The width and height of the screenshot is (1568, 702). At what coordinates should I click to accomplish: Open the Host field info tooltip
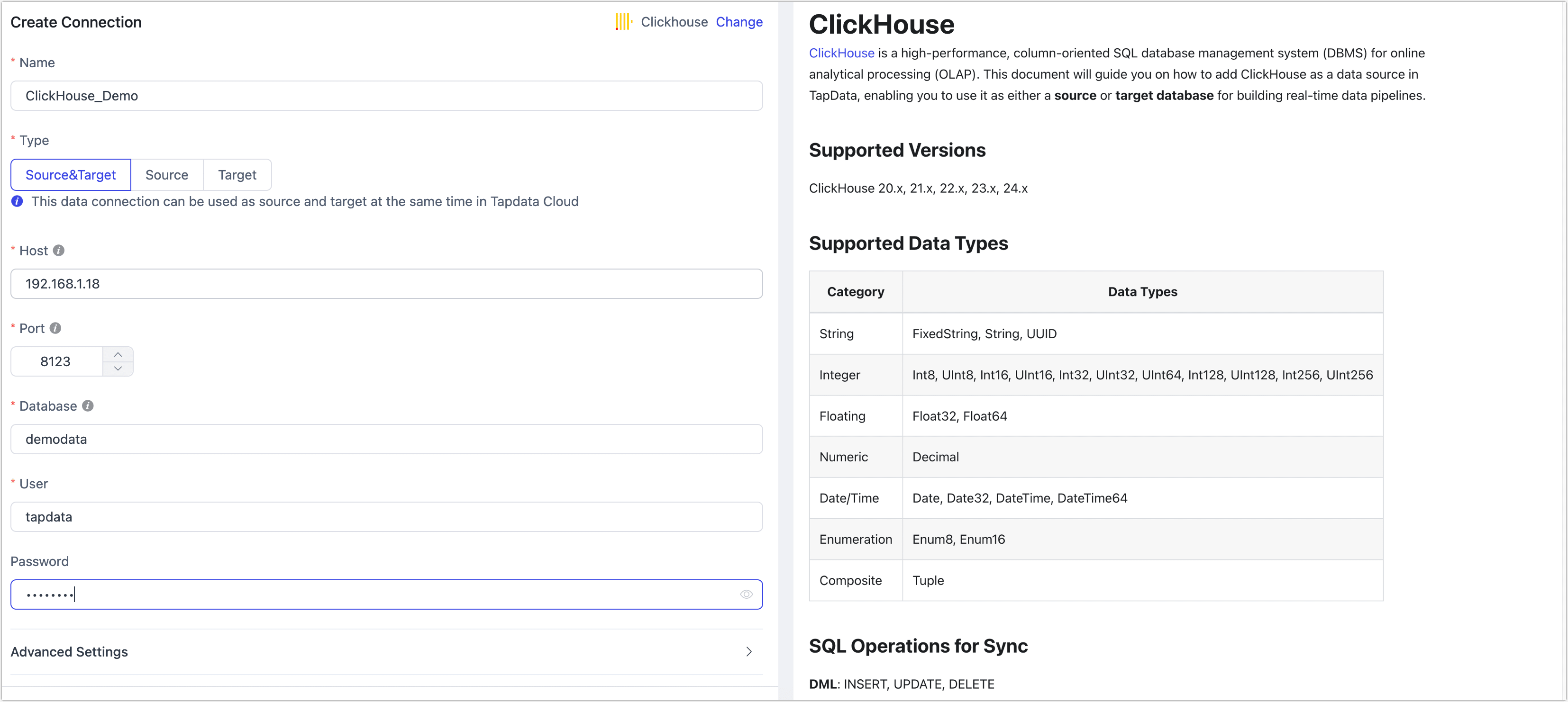pyautogui.click(x=58, y=250)
